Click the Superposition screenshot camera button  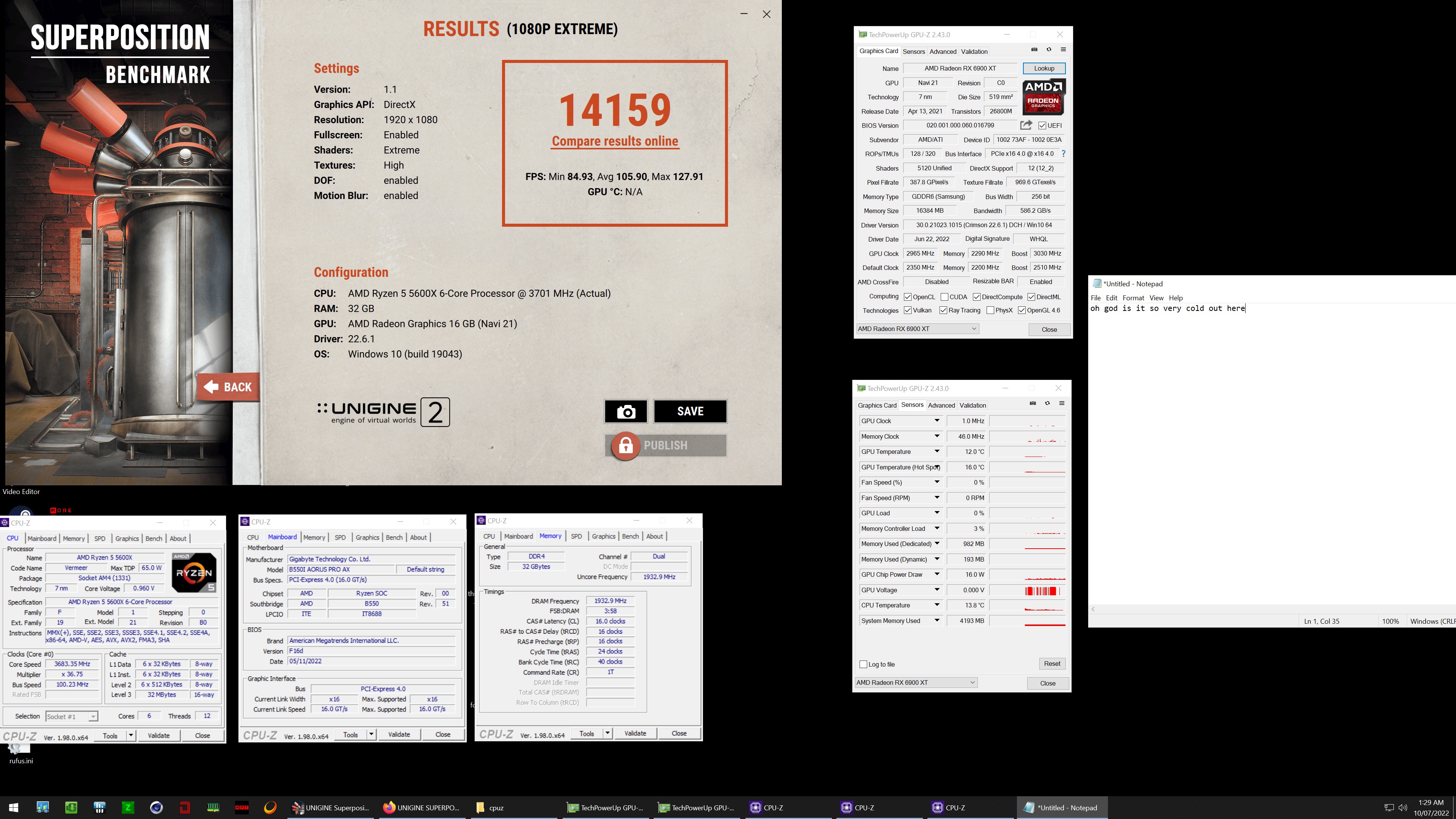click(626, 411)
